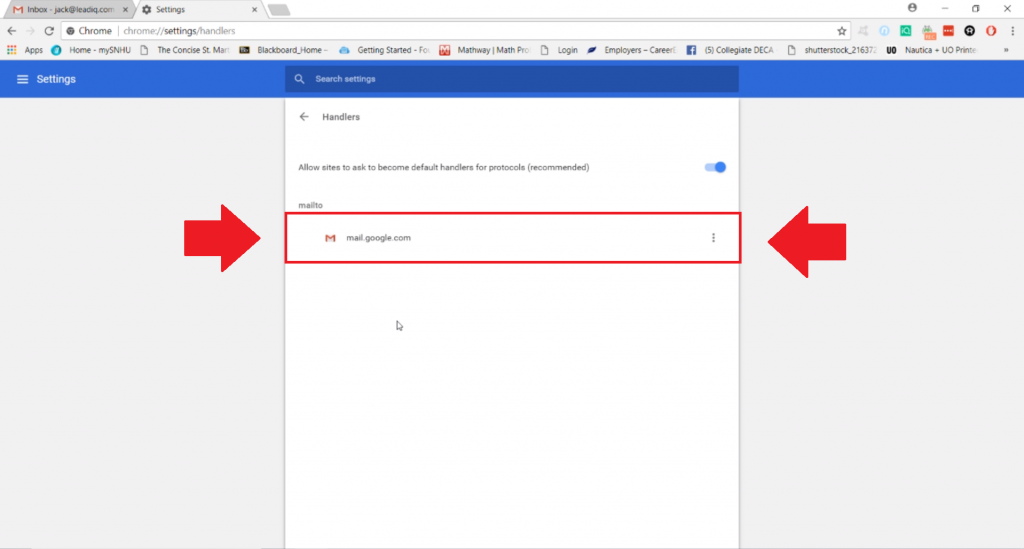Screen dimensions: 1024x549
Task: Open Mathway Math Problem bookmark
Action: 485,50
